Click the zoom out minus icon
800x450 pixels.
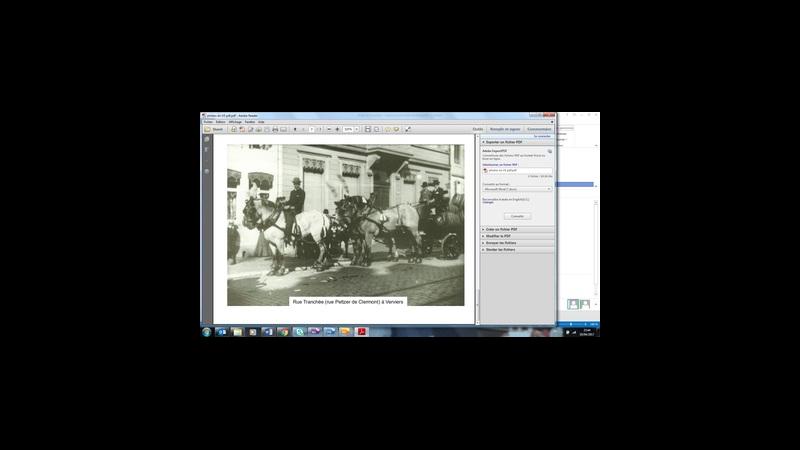pos(329,130)
